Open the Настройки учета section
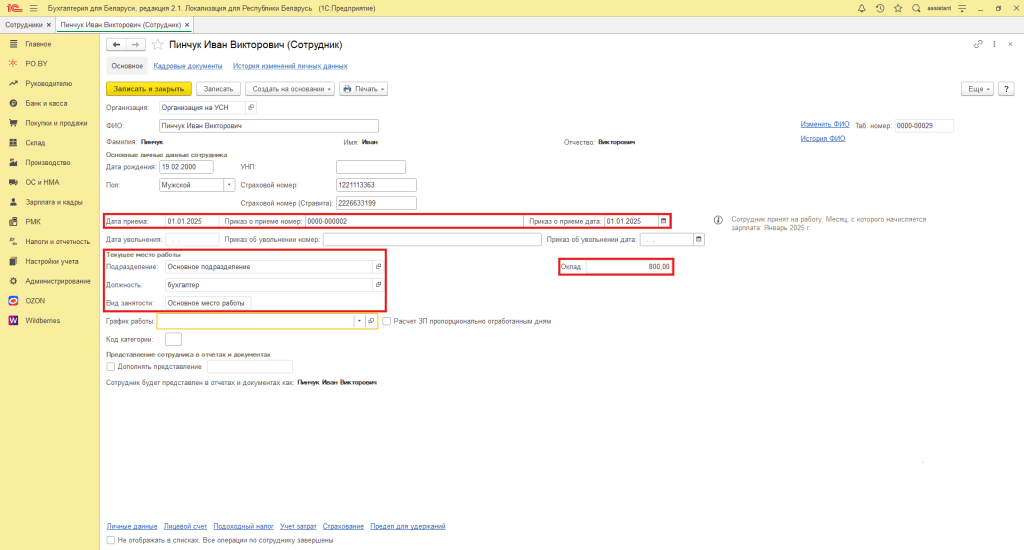Screen dimensions: 1024x550 (52, 261)
